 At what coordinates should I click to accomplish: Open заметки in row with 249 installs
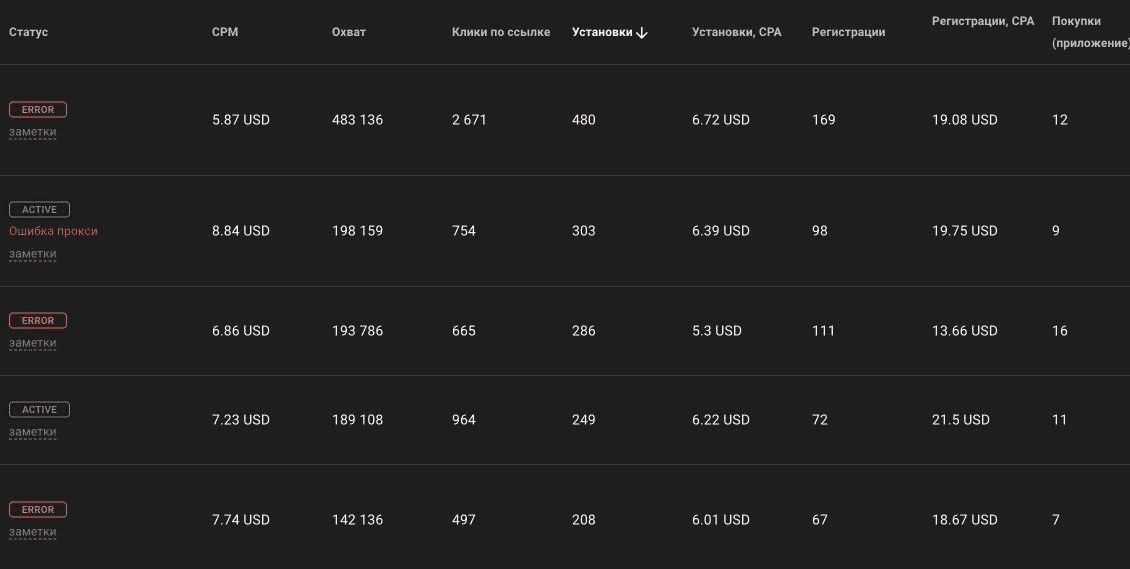(x=32, y=433)
